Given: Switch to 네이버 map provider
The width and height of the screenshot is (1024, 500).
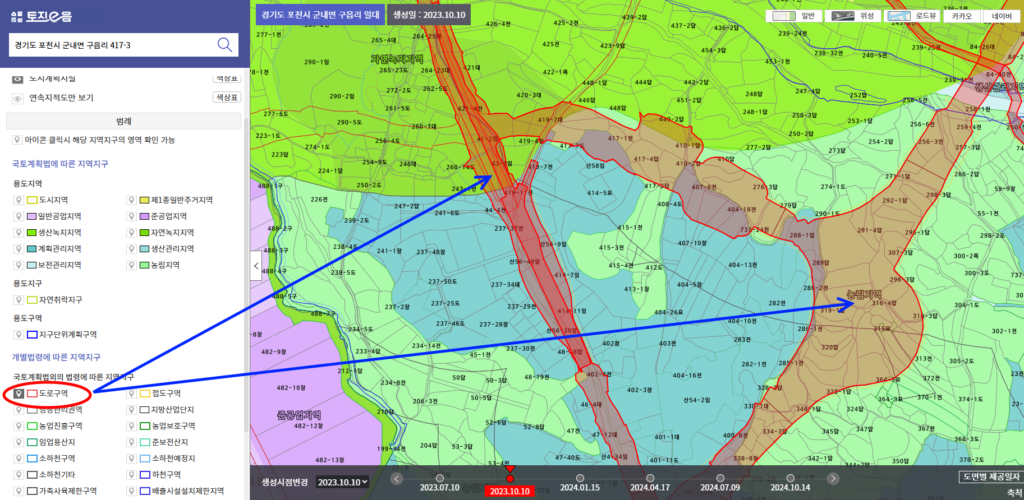Looking at the screenshot, I should (x=1000, y=16).
